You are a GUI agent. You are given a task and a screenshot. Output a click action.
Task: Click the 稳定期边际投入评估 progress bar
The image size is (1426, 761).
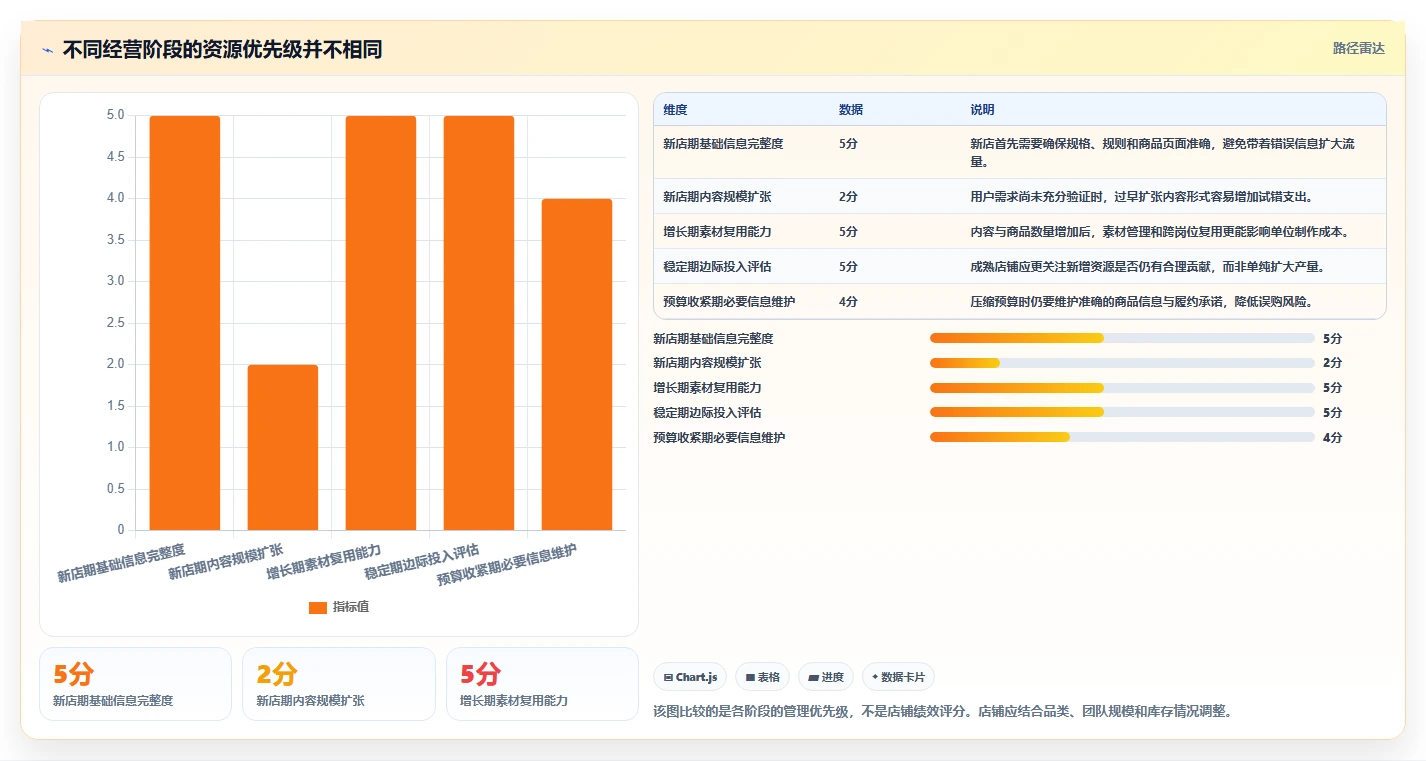[1122, 412]
